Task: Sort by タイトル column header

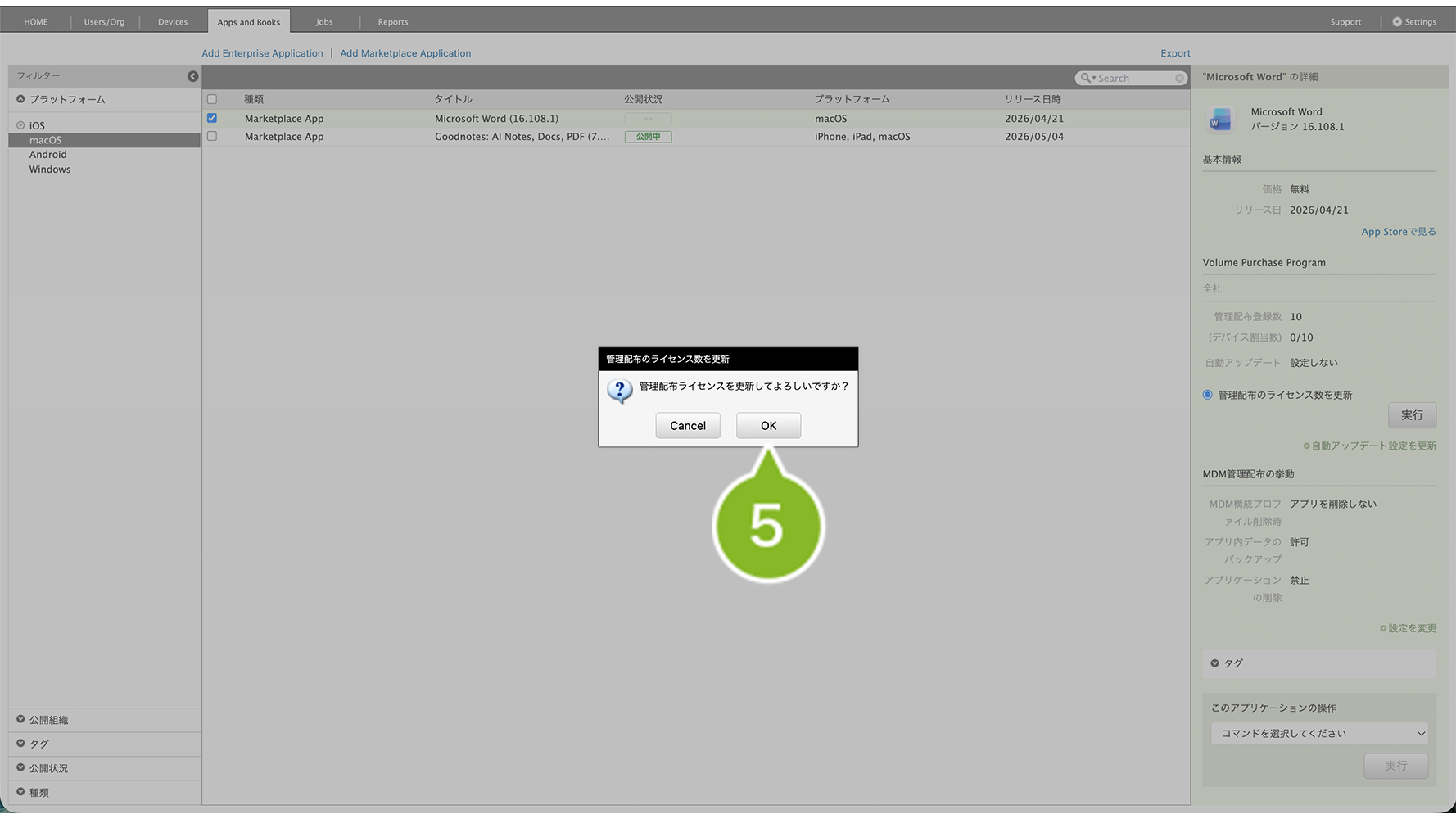Action: coord(453,99)
